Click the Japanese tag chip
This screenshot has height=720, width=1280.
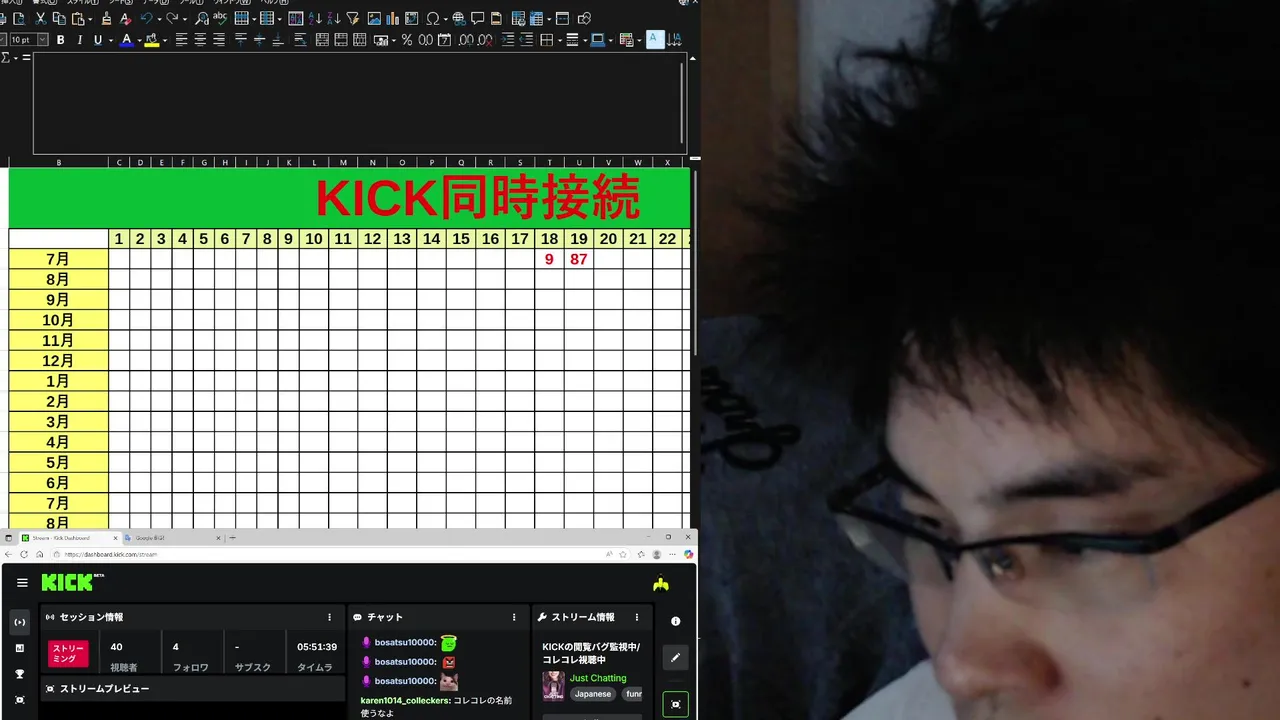[592, 694]
